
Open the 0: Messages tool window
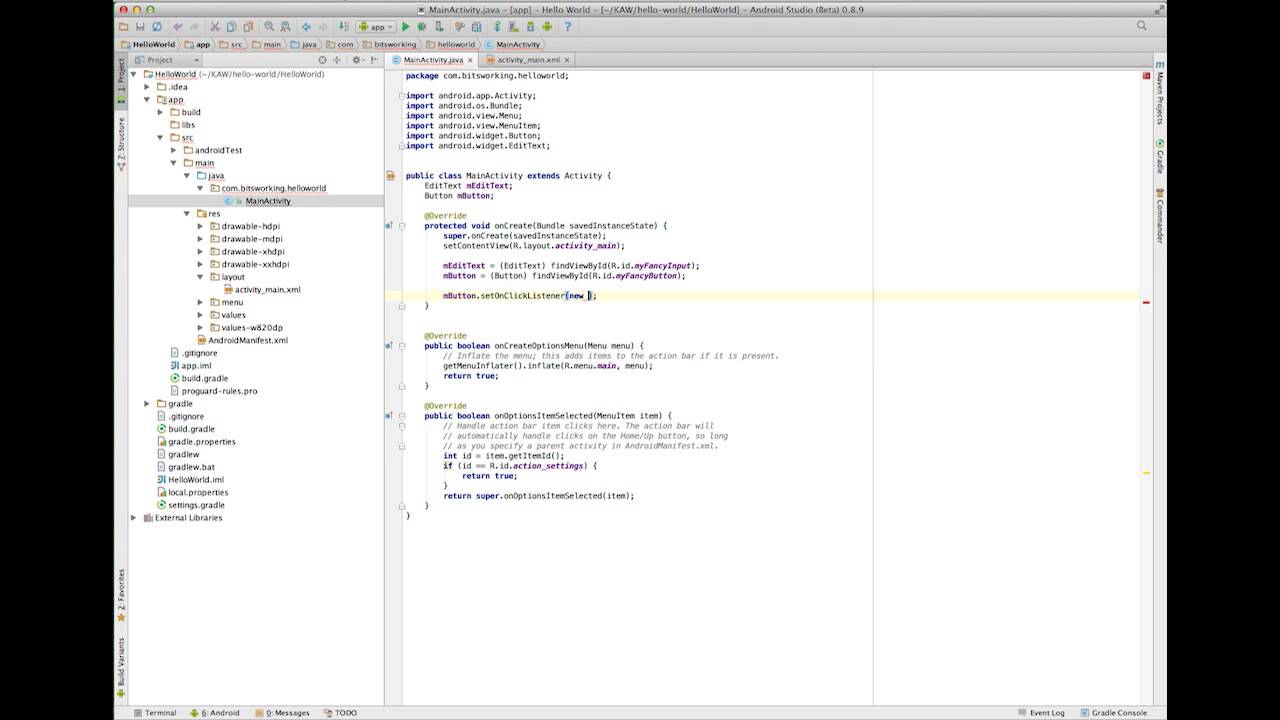click(x=282, y=713)
